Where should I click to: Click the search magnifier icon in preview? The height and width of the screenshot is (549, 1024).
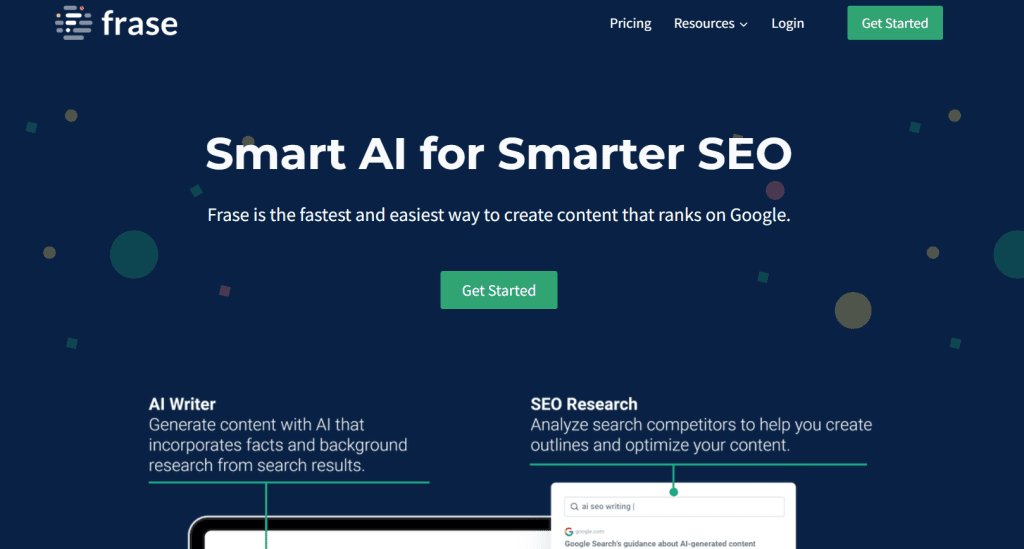(x=574, y=507)
